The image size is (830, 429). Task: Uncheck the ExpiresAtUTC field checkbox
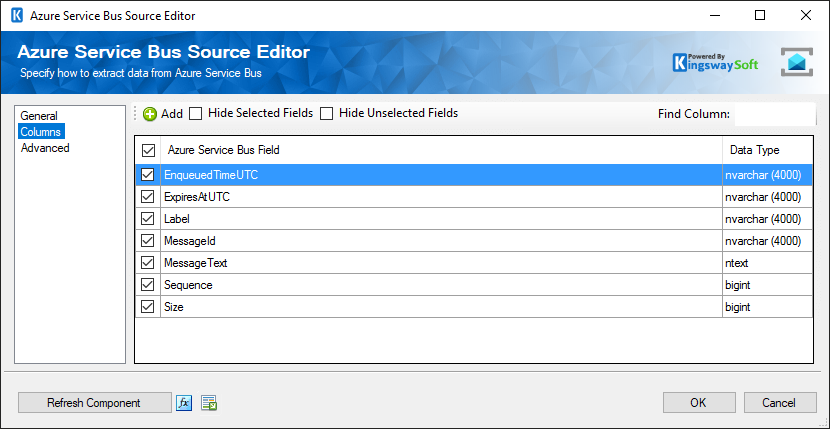point(148,197)
